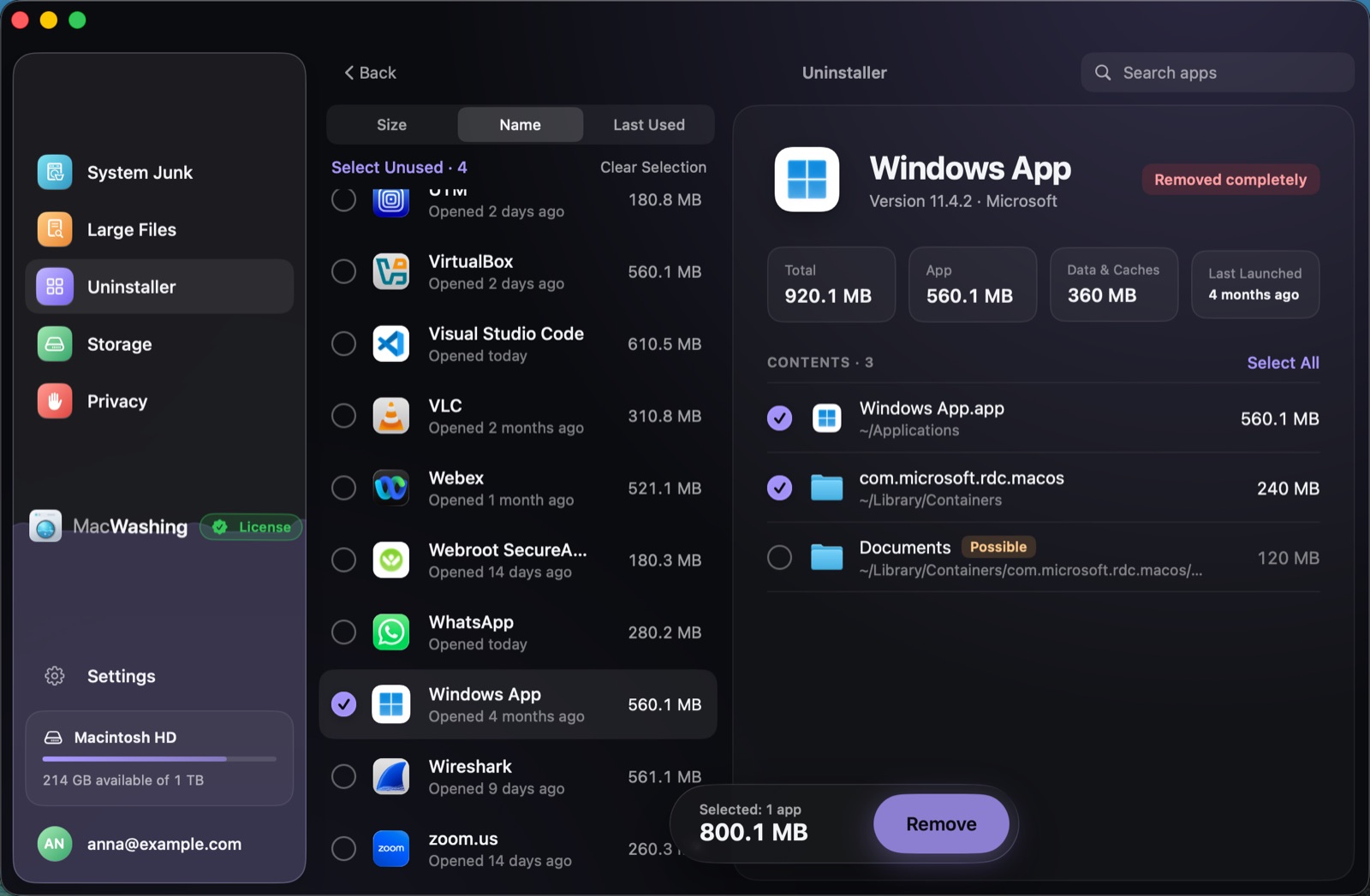Click the App 560.1 MB card

tap(973, 284)
